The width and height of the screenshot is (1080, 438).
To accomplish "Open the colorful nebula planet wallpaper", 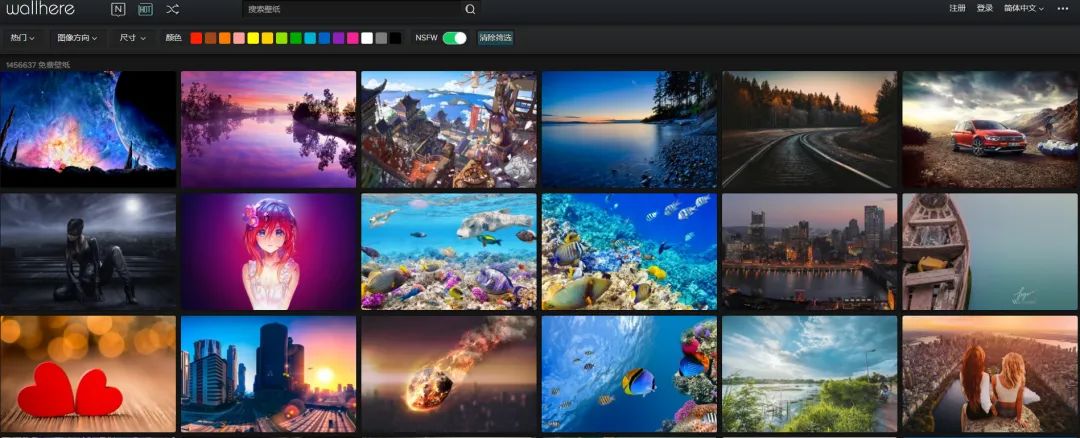I will (88, 129).
